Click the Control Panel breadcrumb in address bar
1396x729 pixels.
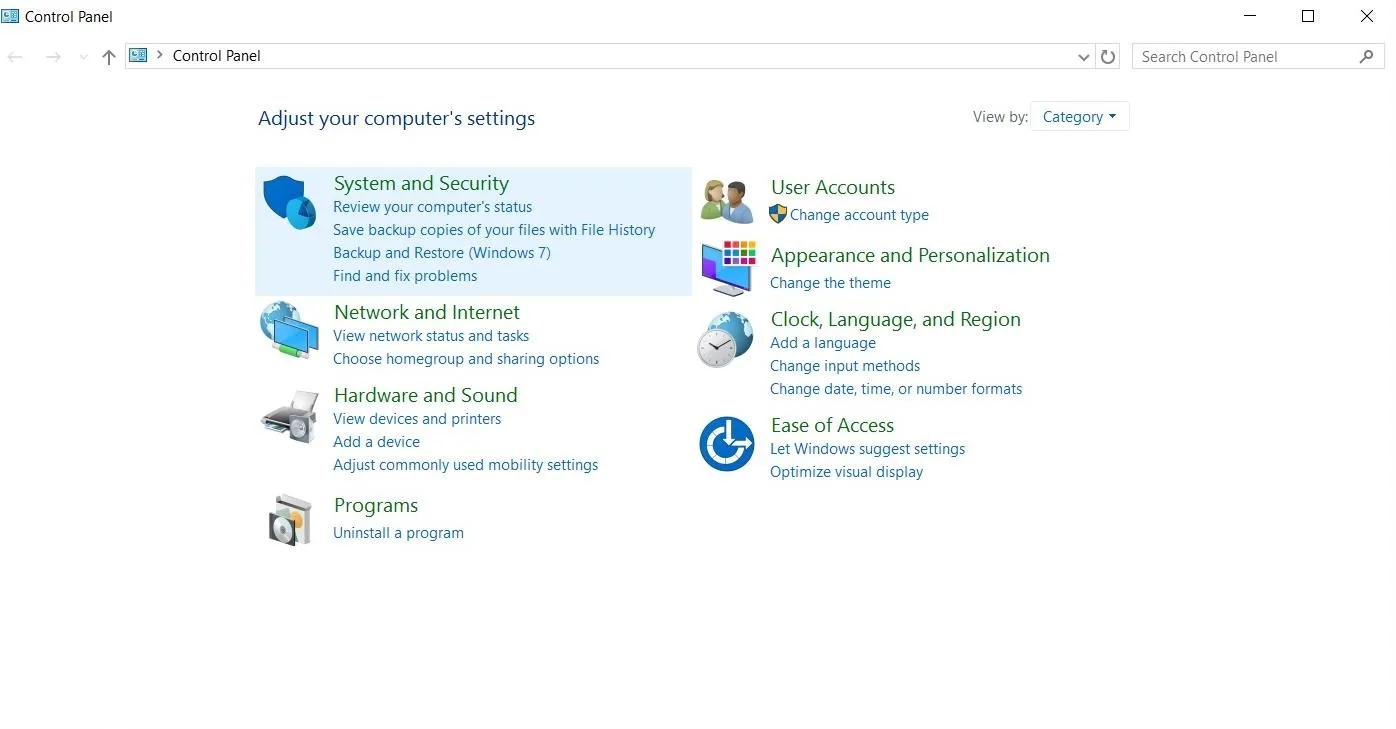[216, 56]
